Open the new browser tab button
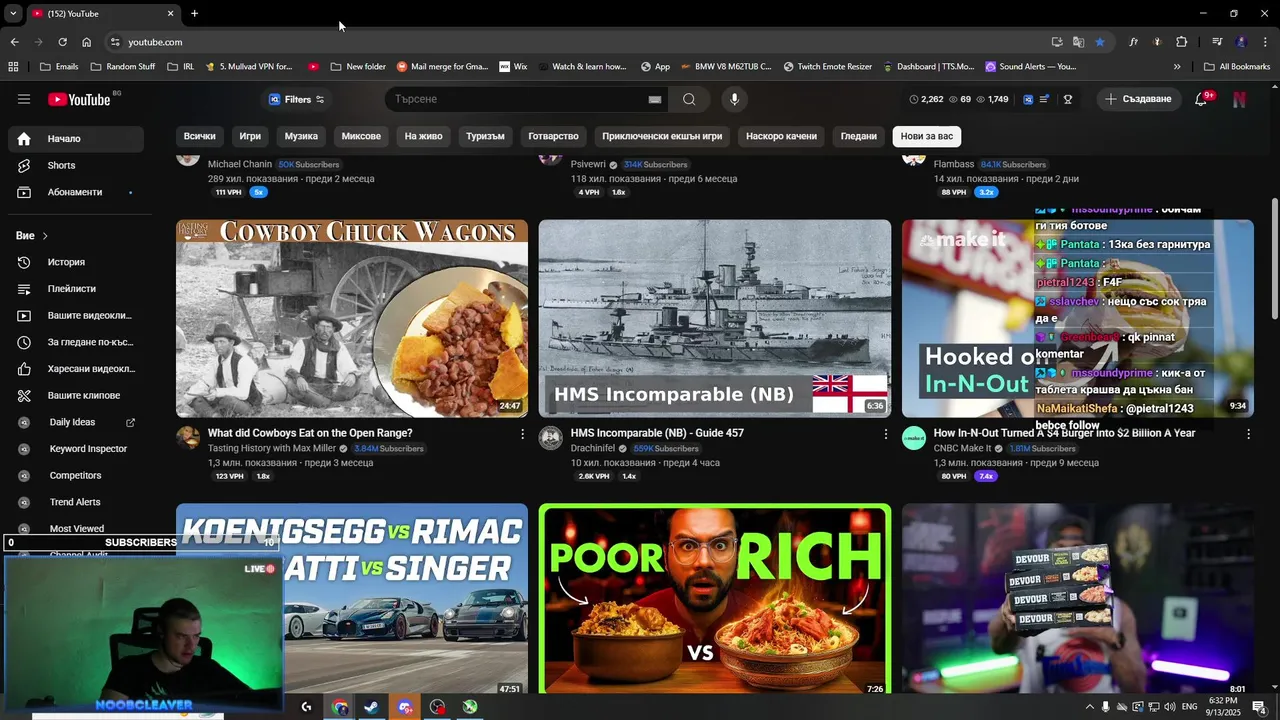 coord(194,13)
